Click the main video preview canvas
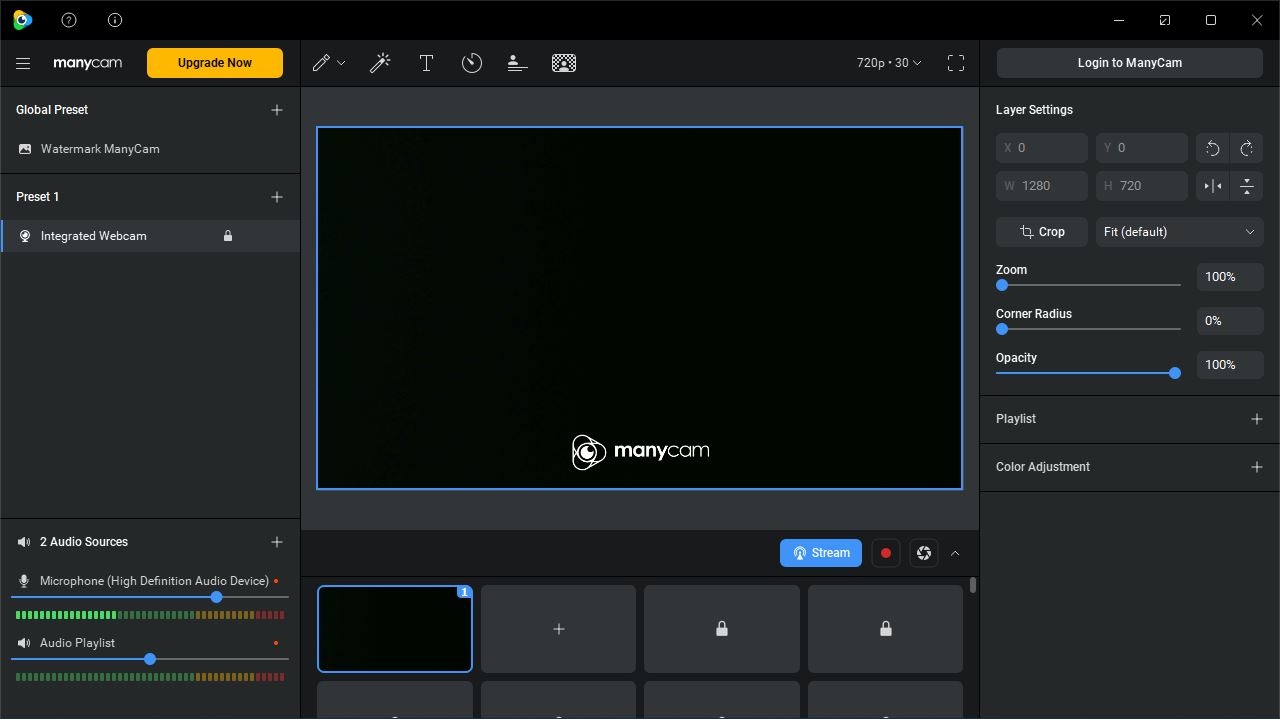Image resolution: width=1280 pixels, height=719 pixels. pyautogui.click(x=640, y=308)
